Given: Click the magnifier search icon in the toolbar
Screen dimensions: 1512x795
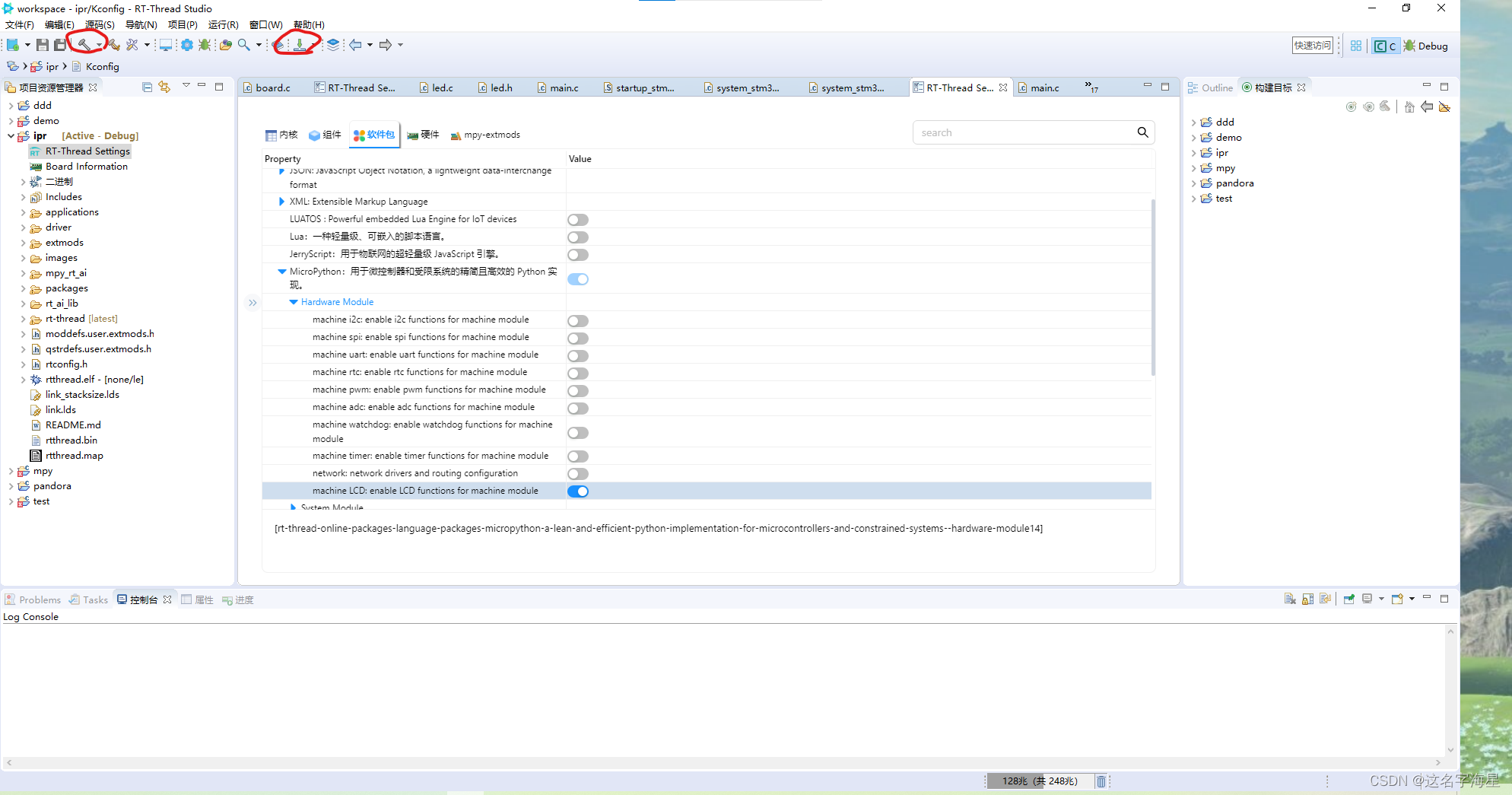Looking at the screenshot, I should pyautogui.click(x=244, y=45).
